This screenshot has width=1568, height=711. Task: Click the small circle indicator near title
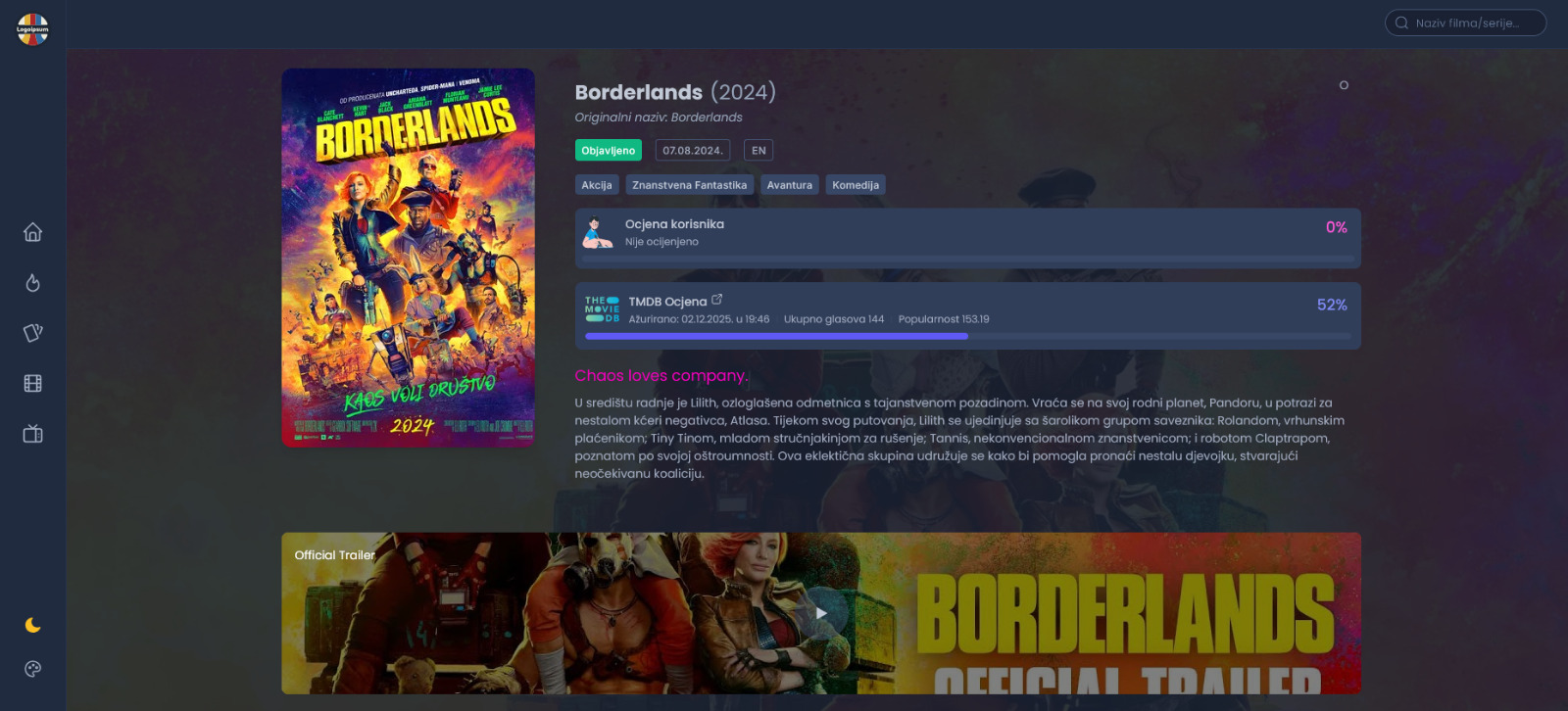1344,85
